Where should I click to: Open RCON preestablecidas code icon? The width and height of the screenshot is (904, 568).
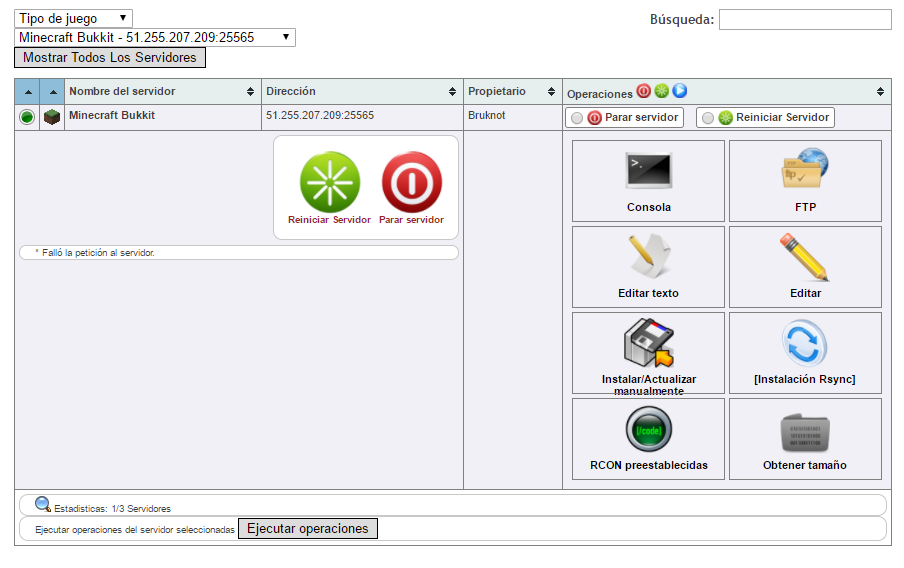(649, 429)
